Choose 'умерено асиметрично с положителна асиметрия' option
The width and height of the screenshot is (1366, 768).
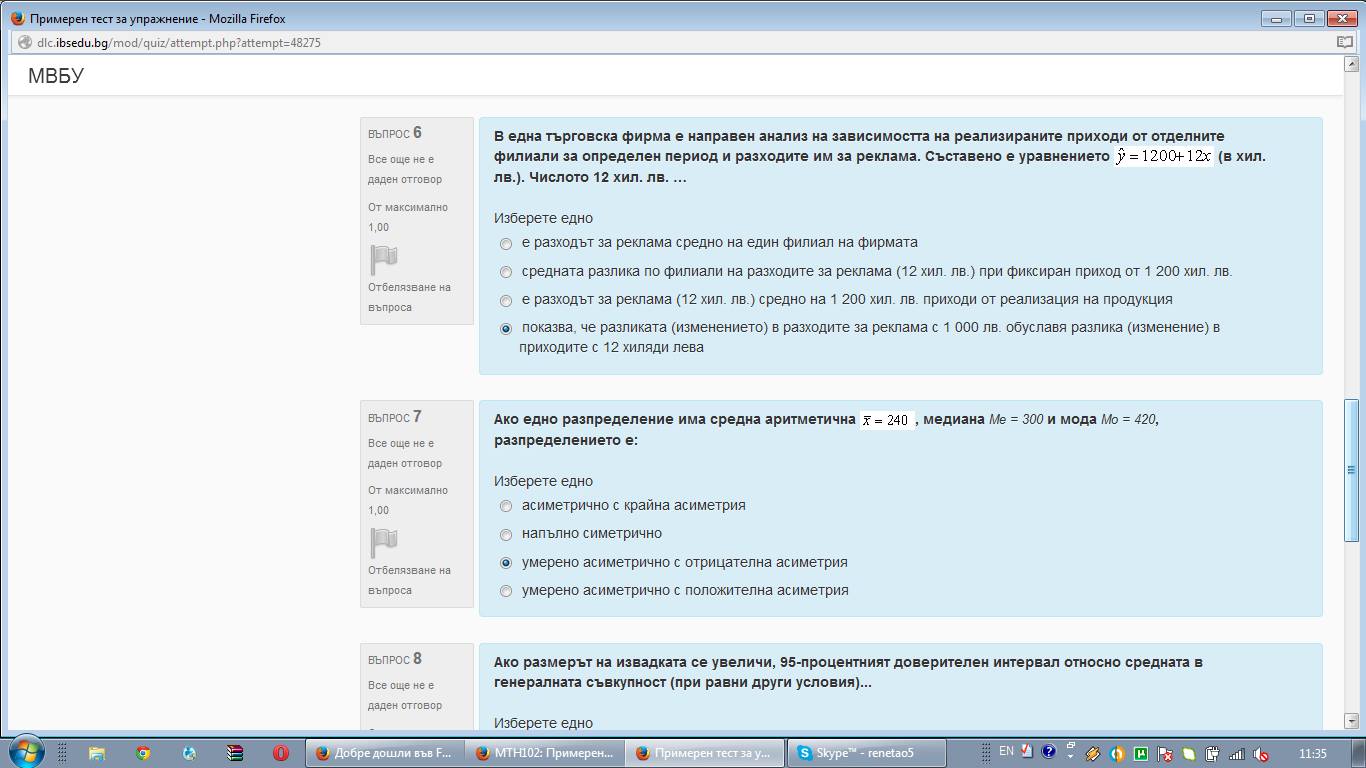(506, 591)
